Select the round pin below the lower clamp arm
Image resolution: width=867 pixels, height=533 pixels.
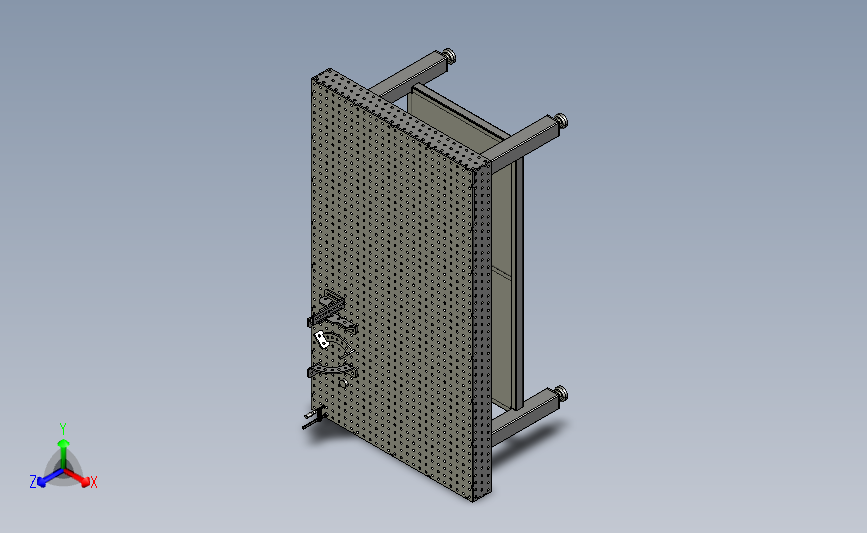[x=343, y=383]
